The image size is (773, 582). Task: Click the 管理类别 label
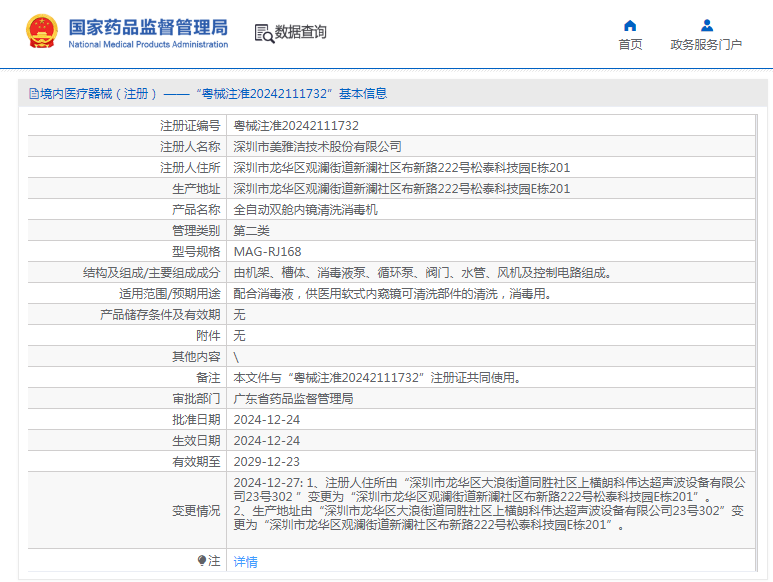tap(196, 231)
